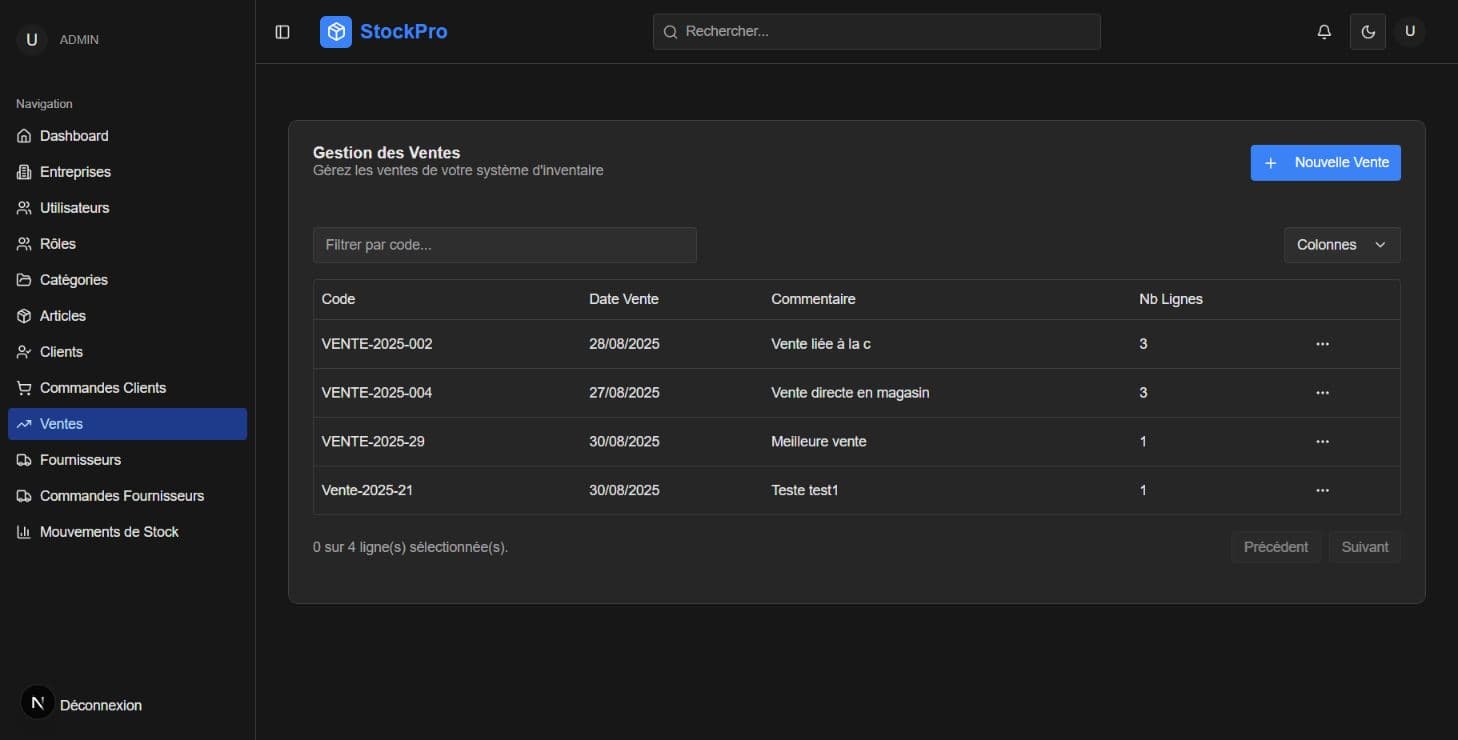The height and width of the screenshot is (740, 1458).
Task: Toggle dark mode moon icon
Action: click(1368, 32)
